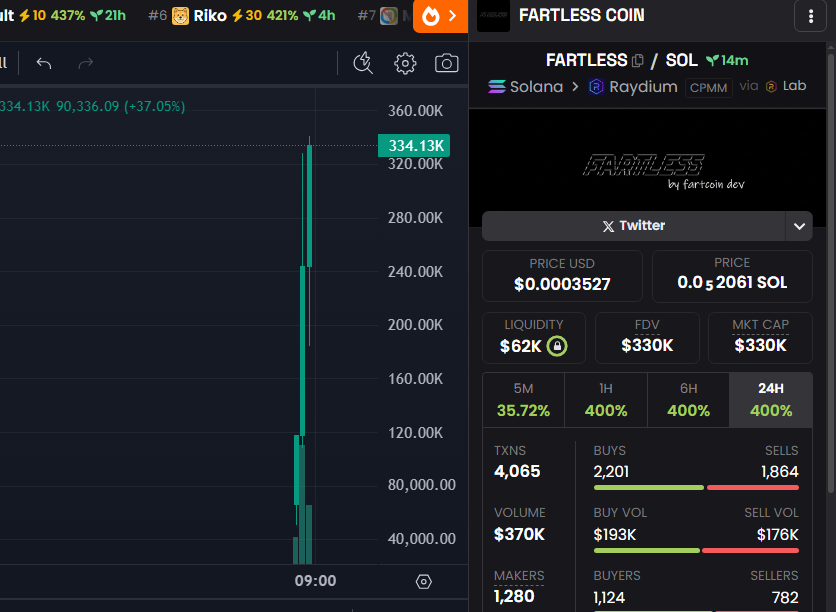
Task: Click the Solana chain logo
Action: [x=496, y=86]
